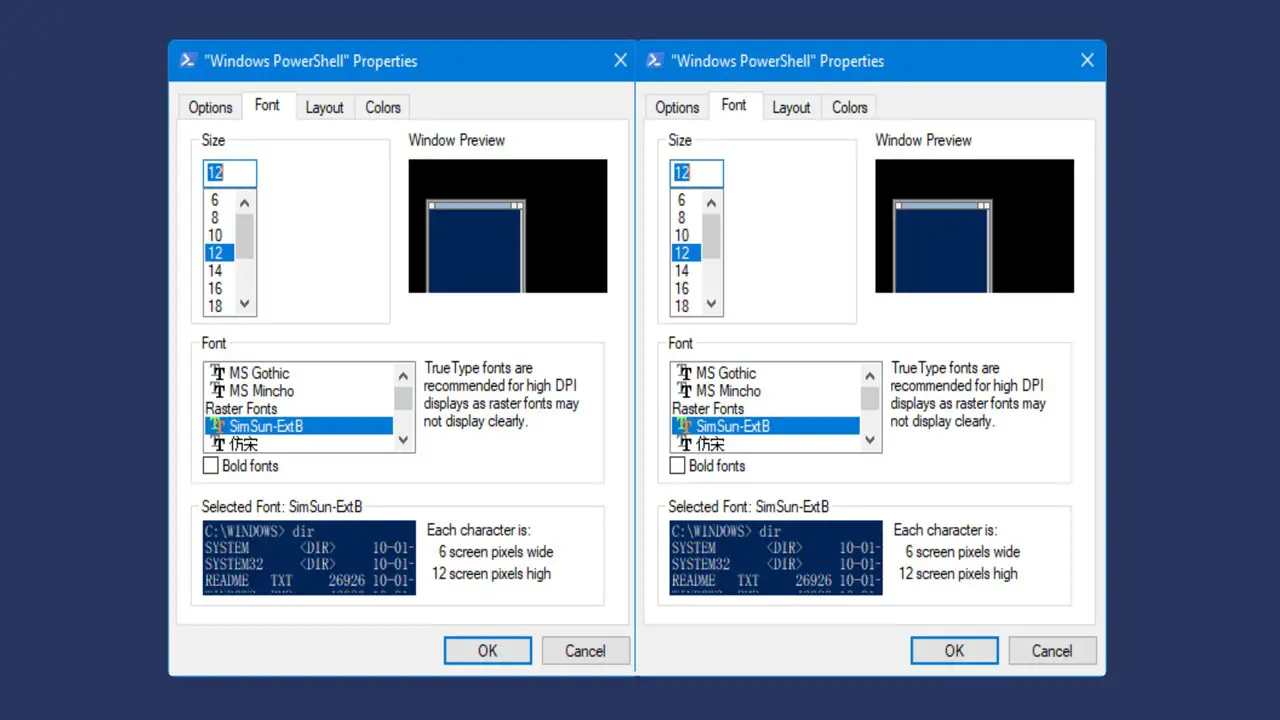Click the selected font sample preview in the left window

coord(309,558)
